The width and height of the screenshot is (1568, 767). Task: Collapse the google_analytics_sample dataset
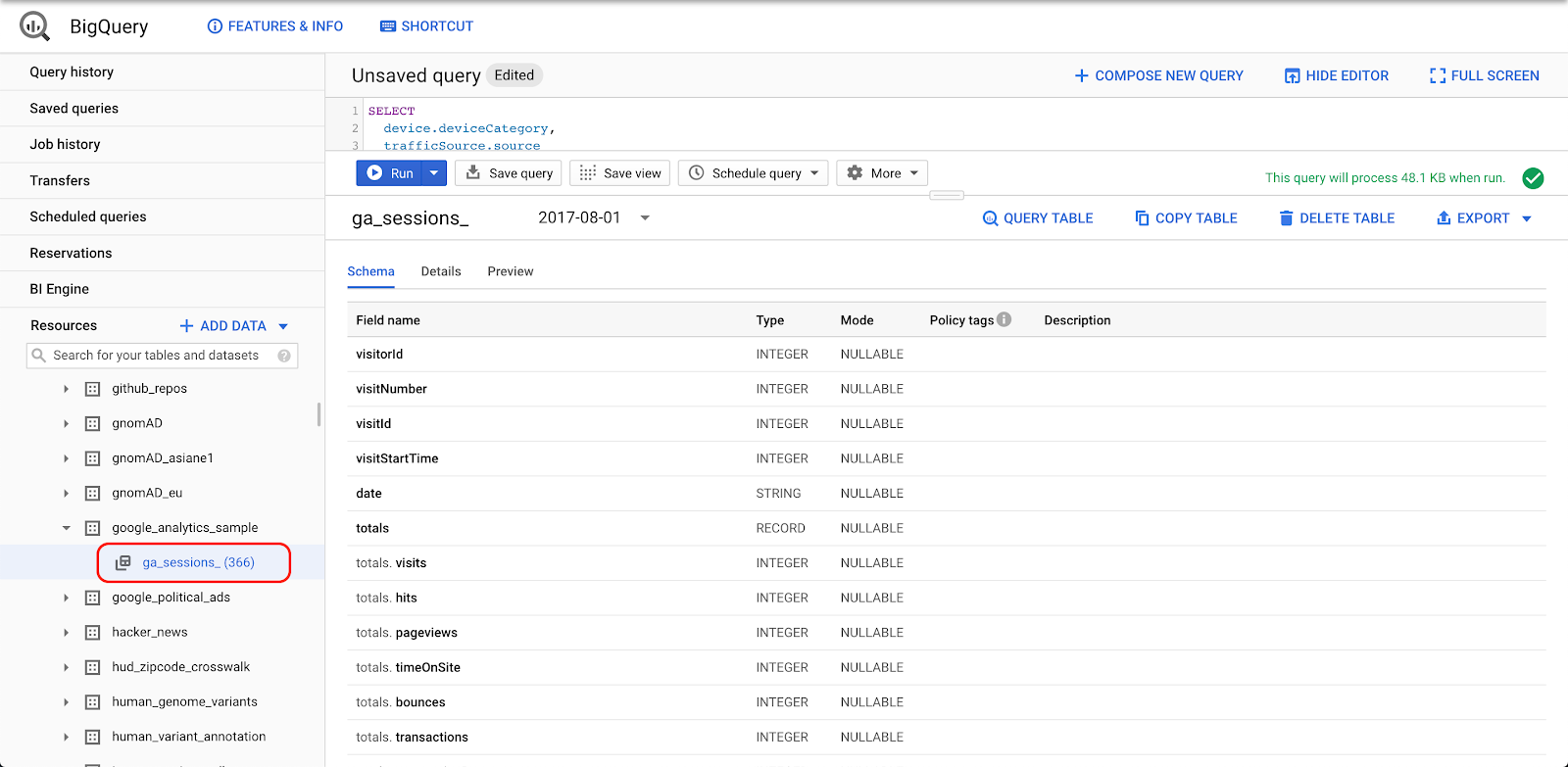point(66,528)
